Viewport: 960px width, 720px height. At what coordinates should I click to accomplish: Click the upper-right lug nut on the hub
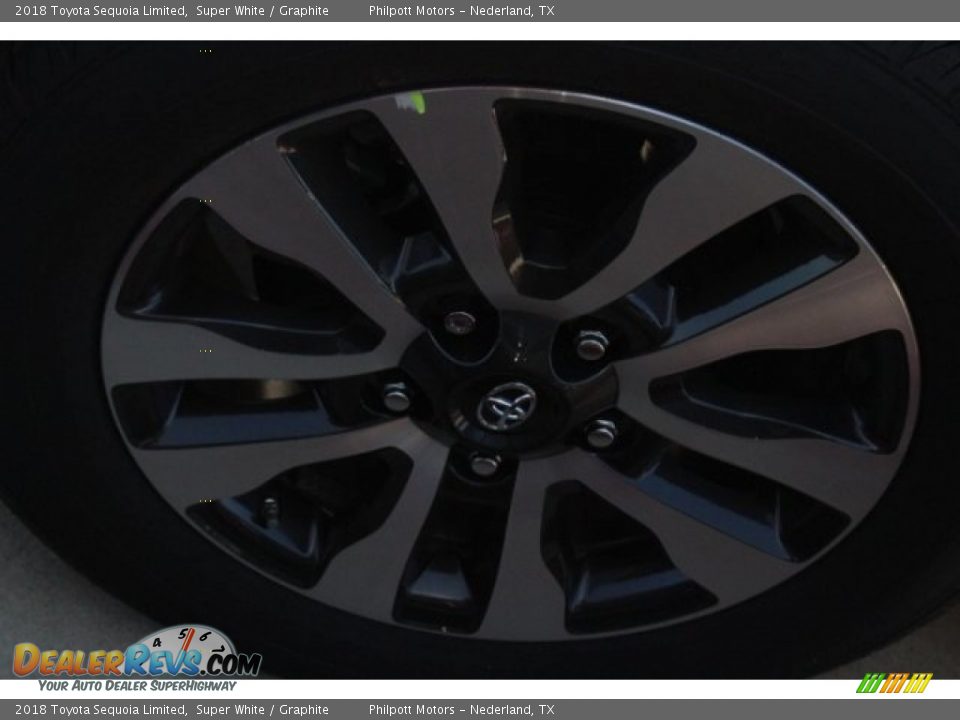591,345
